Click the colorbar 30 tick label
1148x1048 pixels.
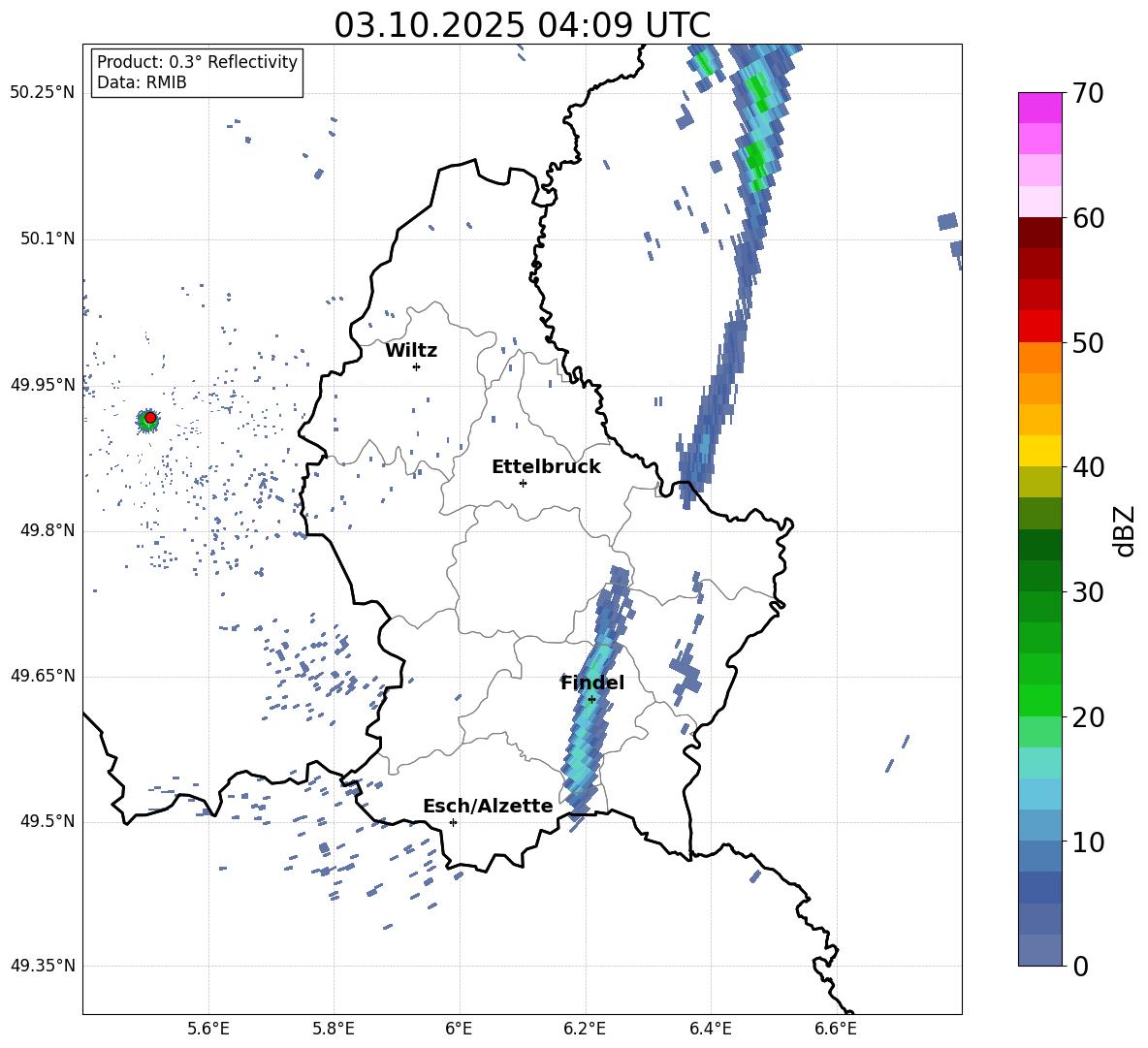tap(1088, 592)
